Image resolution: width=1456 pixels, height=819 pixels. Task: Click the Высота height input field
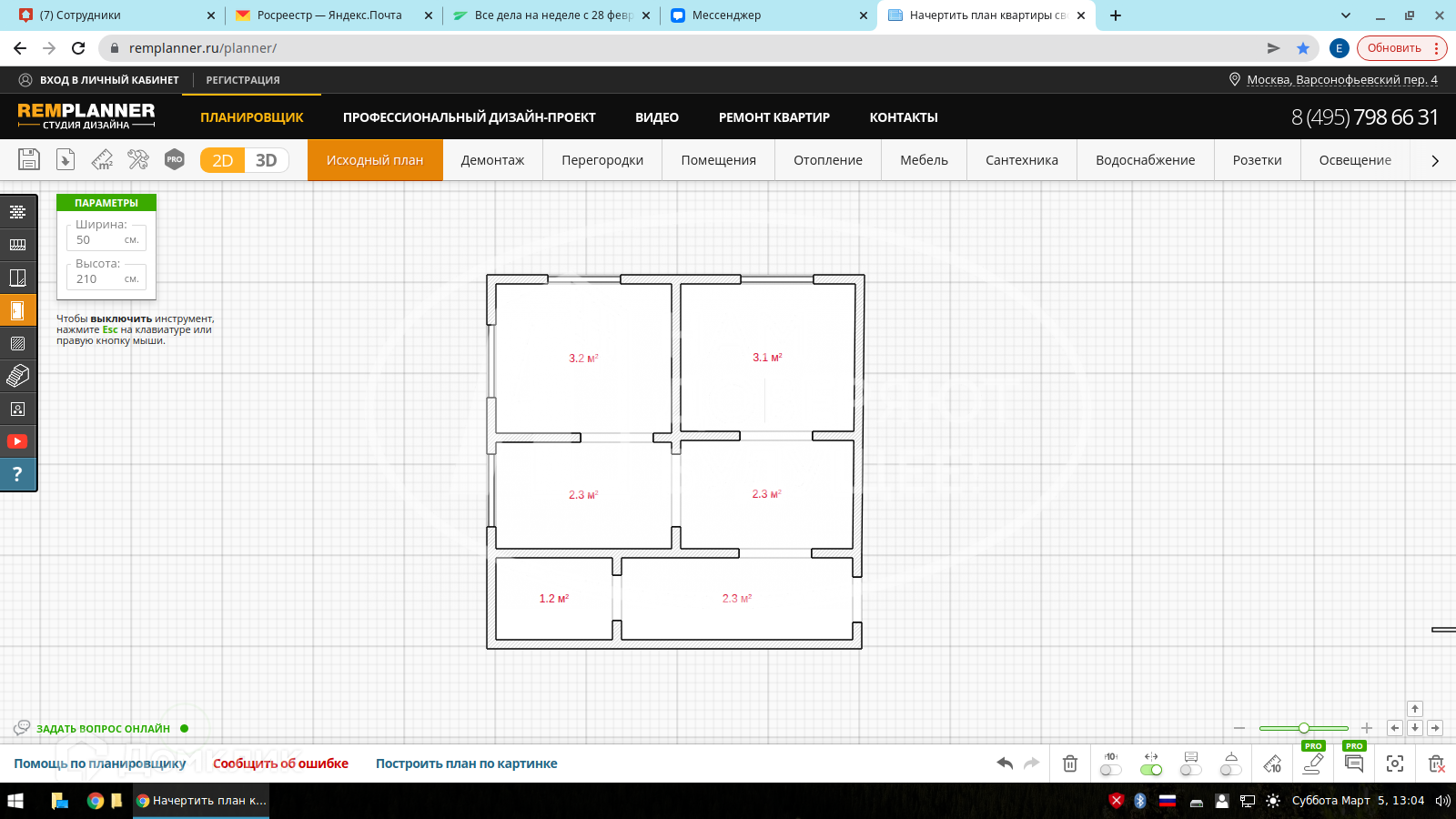click(x=106, y=279)
